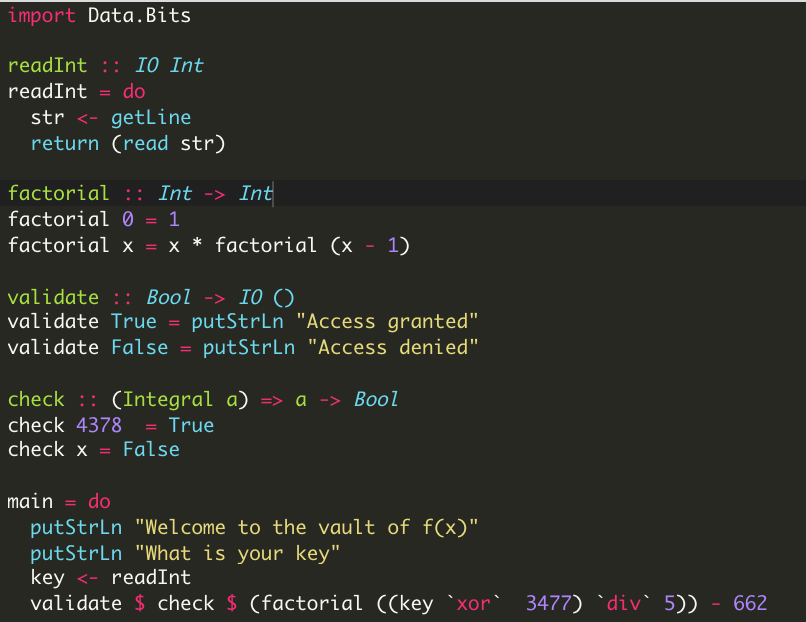This screenshot has width=806, height=622.
Task: Place cursor on the Integral constraint in check
Action: 167,399
